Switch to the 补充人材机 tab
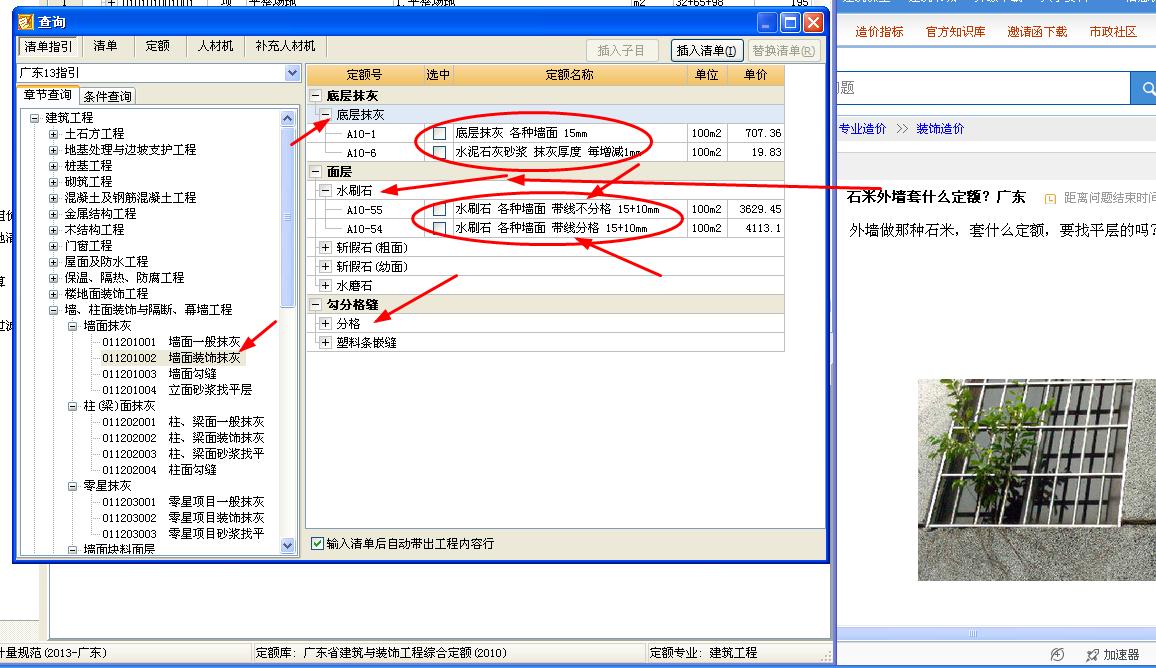 (x=285, y=46)
